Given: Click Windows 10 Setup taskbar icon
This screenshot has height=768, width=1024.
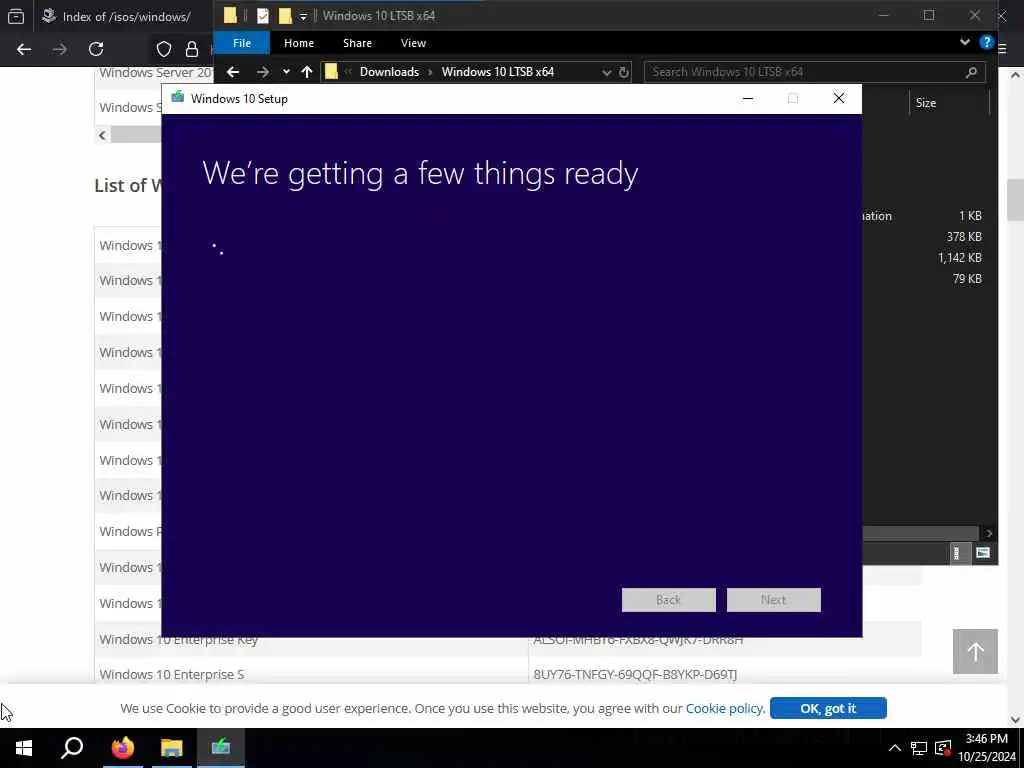Looking at the screenshot, I should [221, 748].
